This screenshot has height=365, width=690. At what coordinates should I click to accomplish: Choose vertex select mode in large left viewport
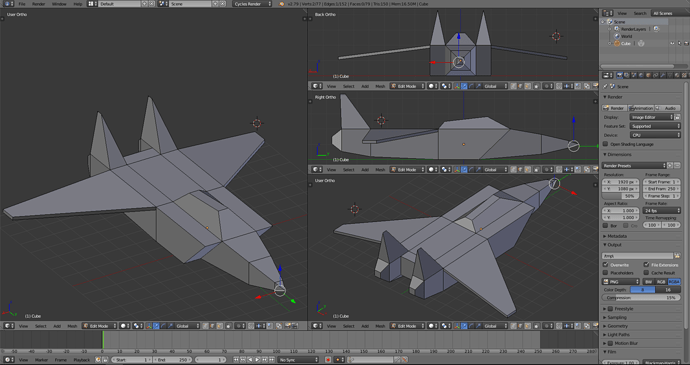click(x=206, y=326)
